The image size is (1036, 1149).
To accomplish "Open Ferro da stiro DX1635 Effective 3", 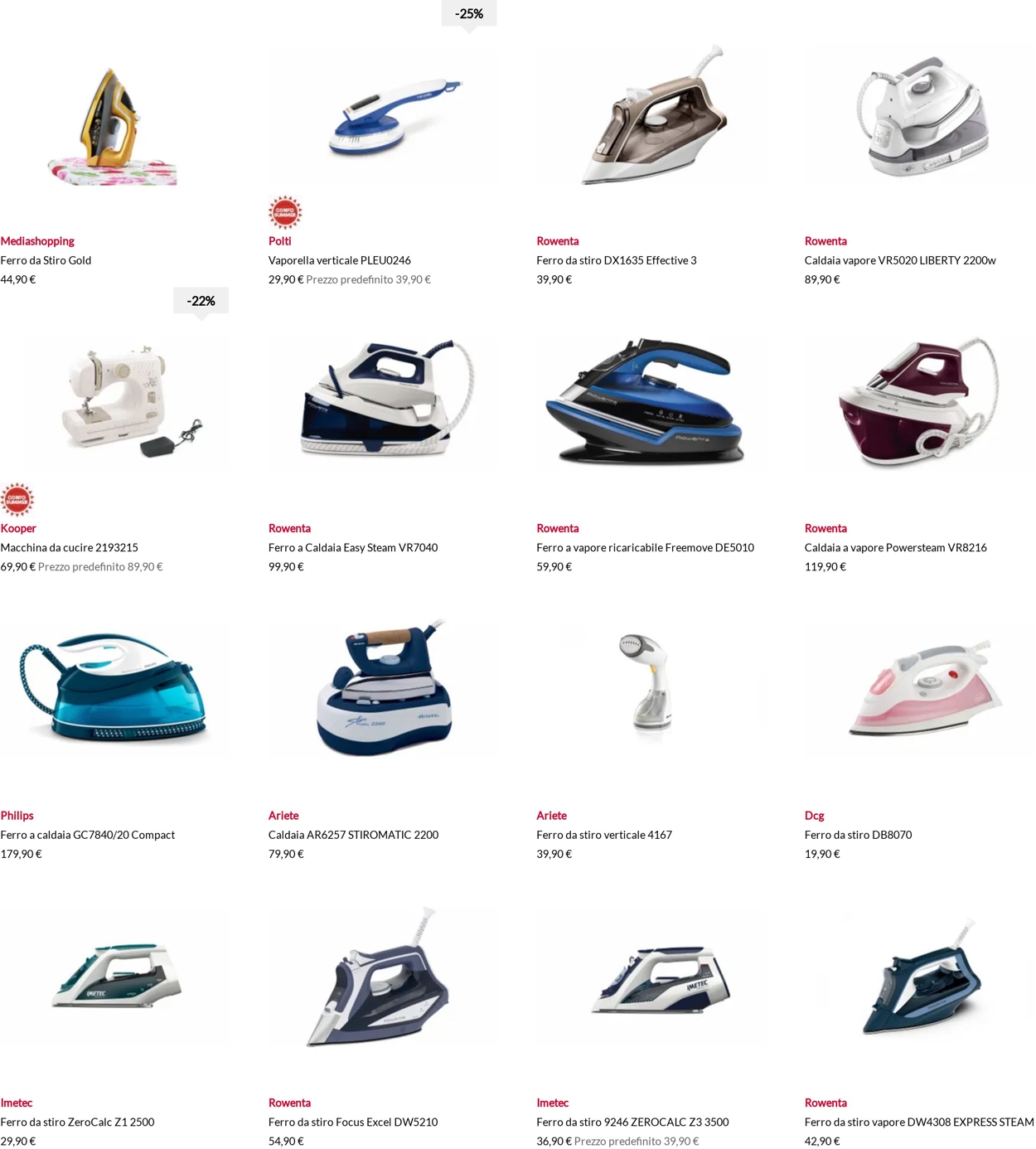I will click(x=616, y=260).
